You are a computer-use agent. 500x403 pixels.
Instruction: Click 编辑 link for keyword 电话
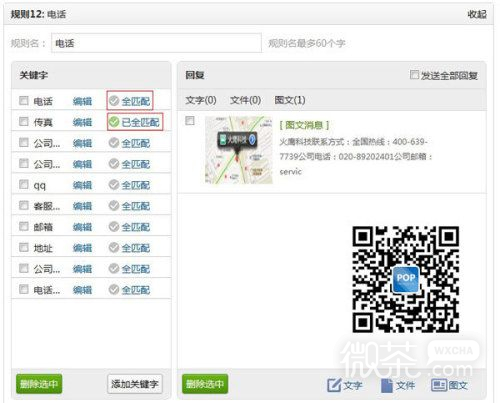82,101
